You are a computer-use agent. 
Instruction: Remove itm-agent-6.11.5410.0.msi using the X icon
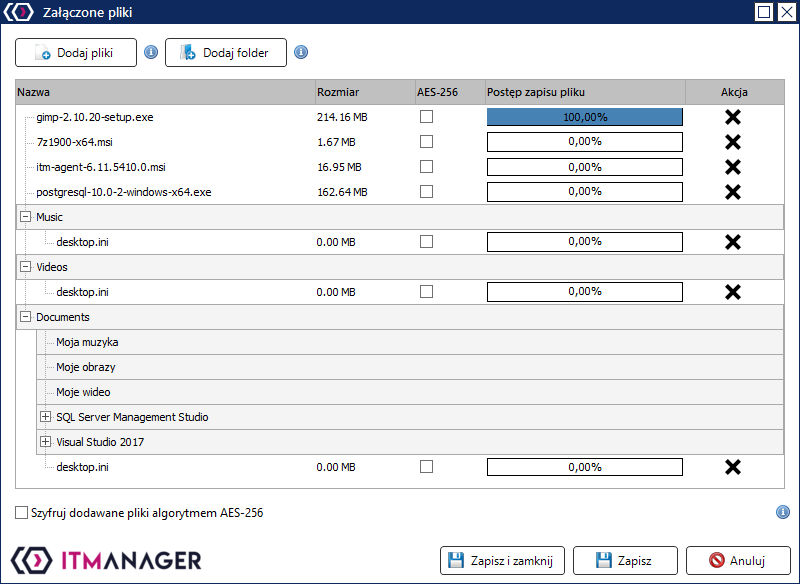tap(733, 167)
